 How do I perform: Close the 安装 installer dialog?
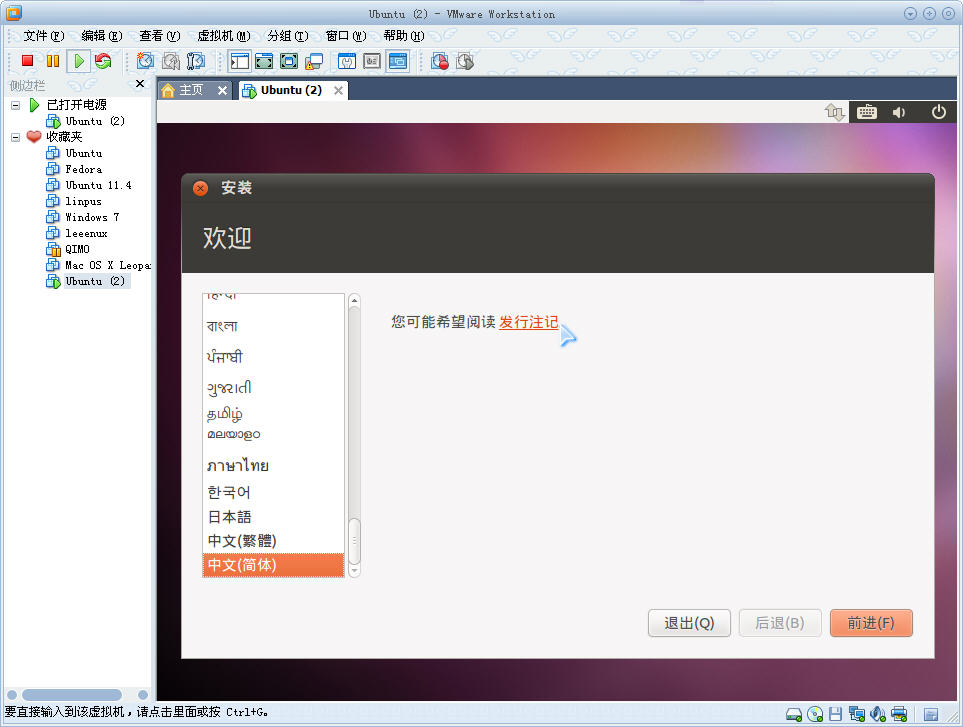(200, 188)
